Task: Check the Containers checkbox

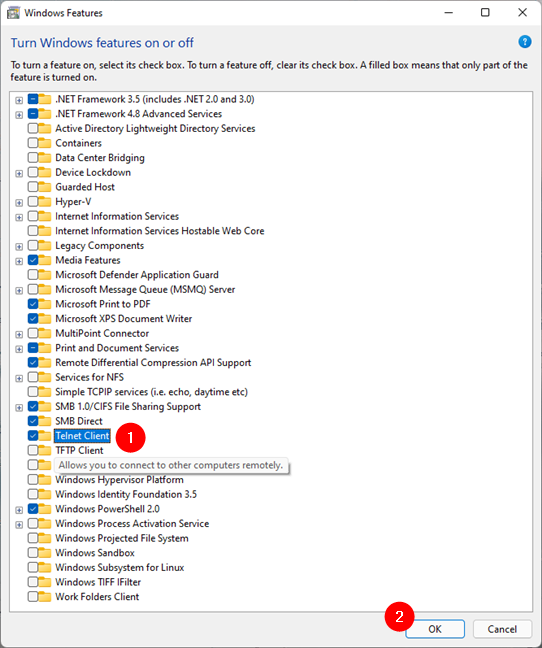Action: tap(33, 143)
